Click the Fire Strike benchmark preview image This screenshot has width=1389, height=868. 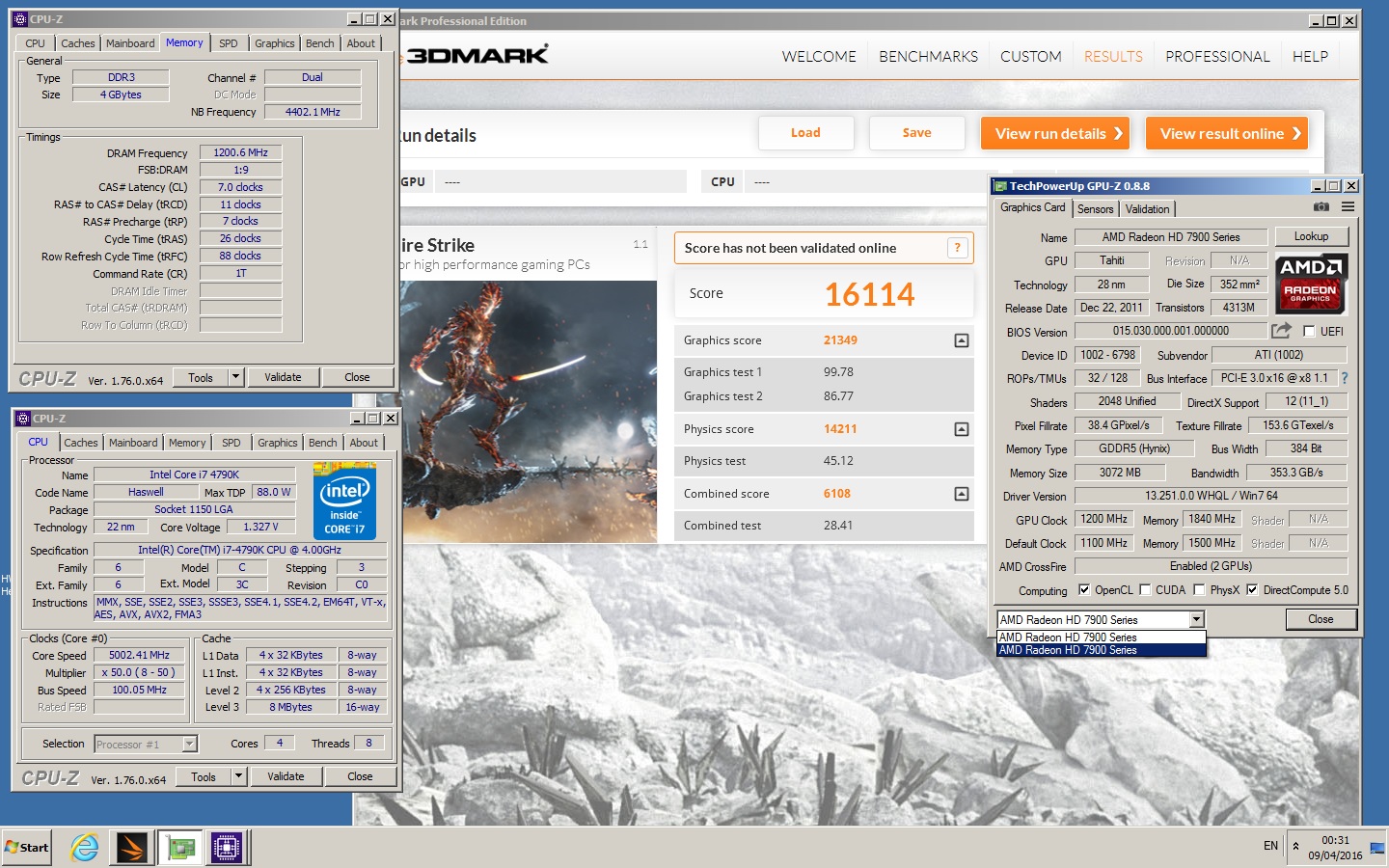(x=528, y=411)
